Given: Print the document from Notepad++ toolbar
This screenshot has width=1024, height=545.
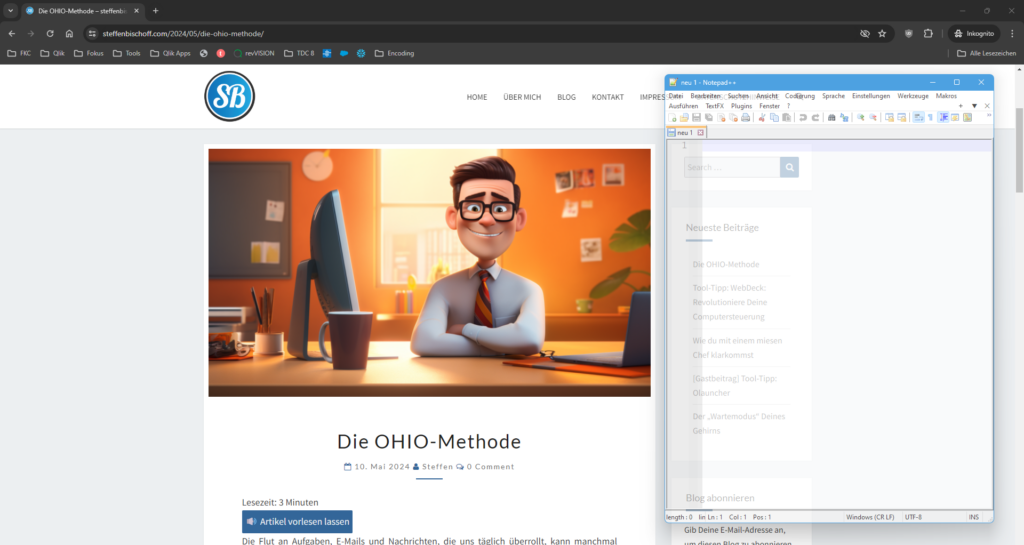Looking at the screenshot, I should pos(745,117).
